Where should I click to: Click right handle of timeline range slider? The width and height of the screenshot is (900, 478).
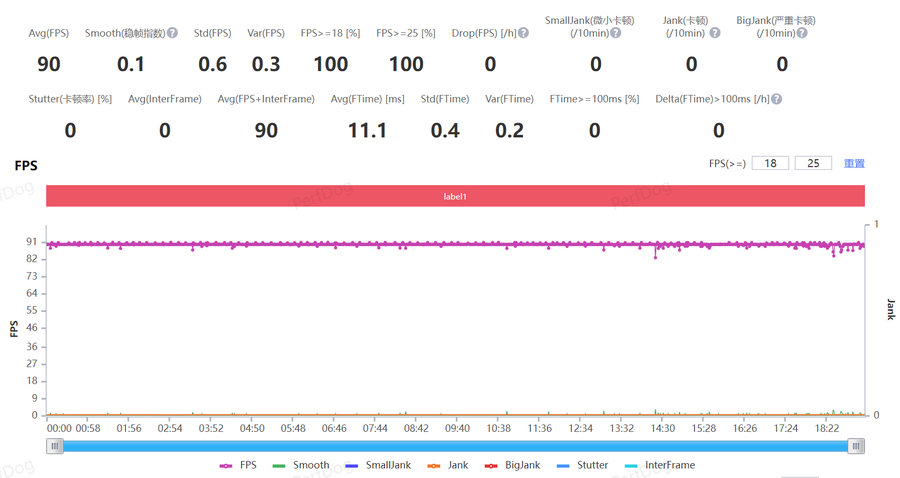(856, 446)
